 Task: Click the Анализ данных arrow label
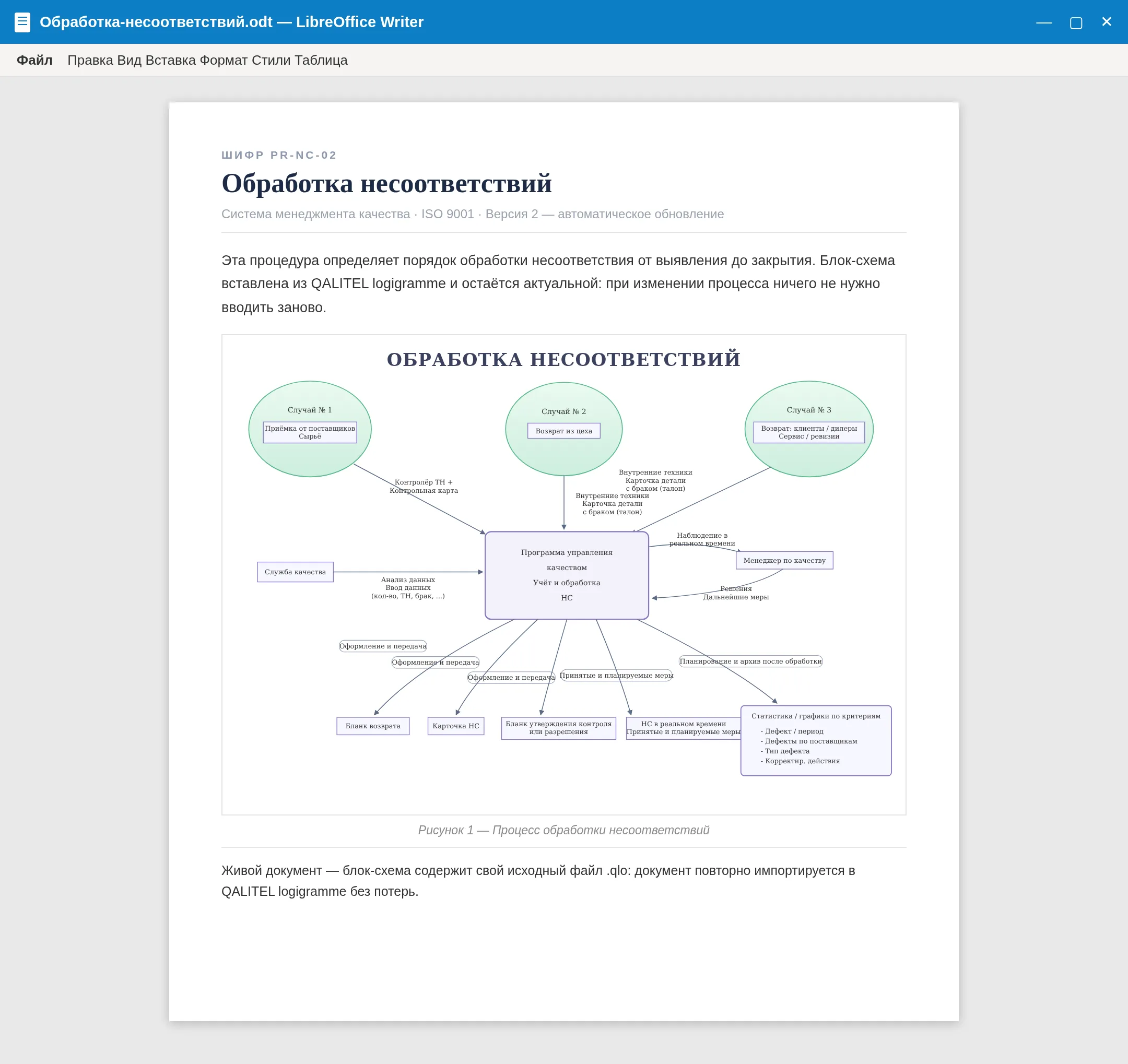(408, 587)
